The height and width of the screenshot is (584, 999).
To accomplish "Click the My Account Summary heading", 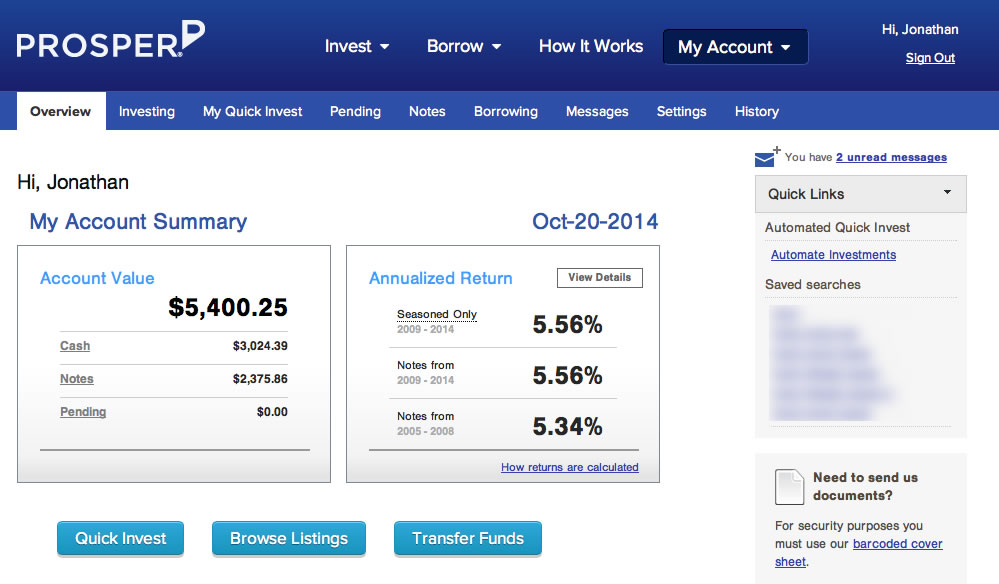I will [x=138, y=222].
